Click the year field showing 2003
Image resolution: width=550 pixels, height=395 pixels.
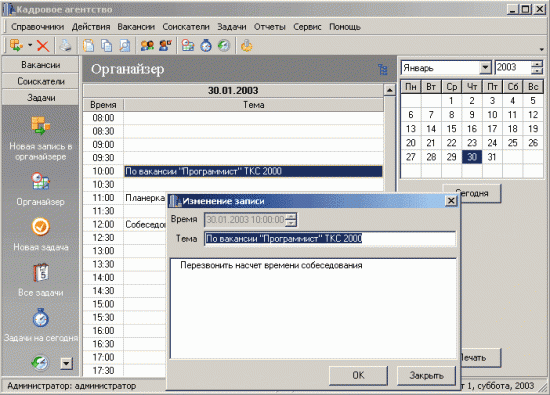512,67
